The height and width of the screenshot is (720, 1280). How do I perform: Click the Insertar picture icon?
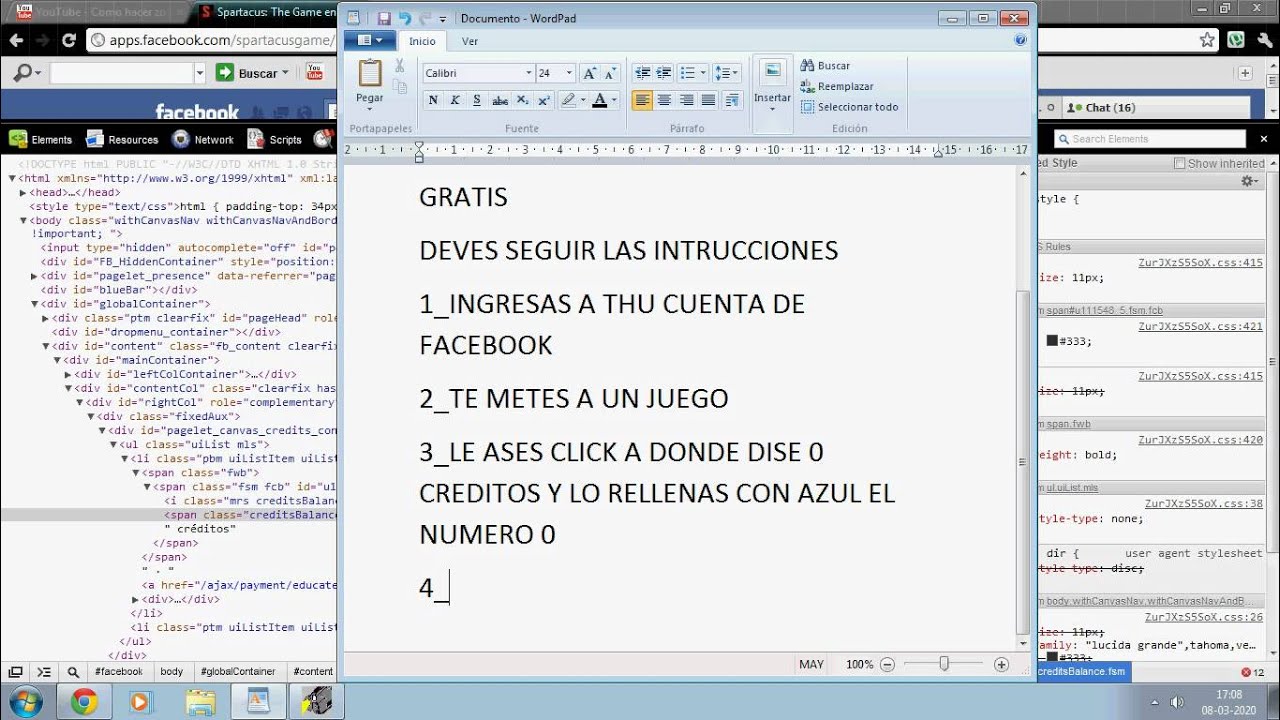tap(772, 72)
